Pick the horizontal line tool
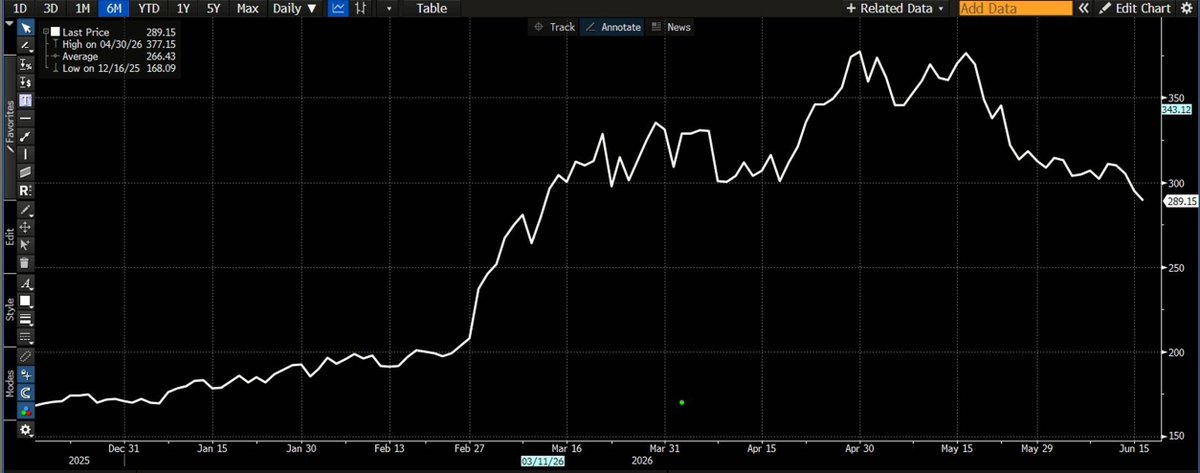This screenshot has width=1200, height=473. tap(26, 118)
